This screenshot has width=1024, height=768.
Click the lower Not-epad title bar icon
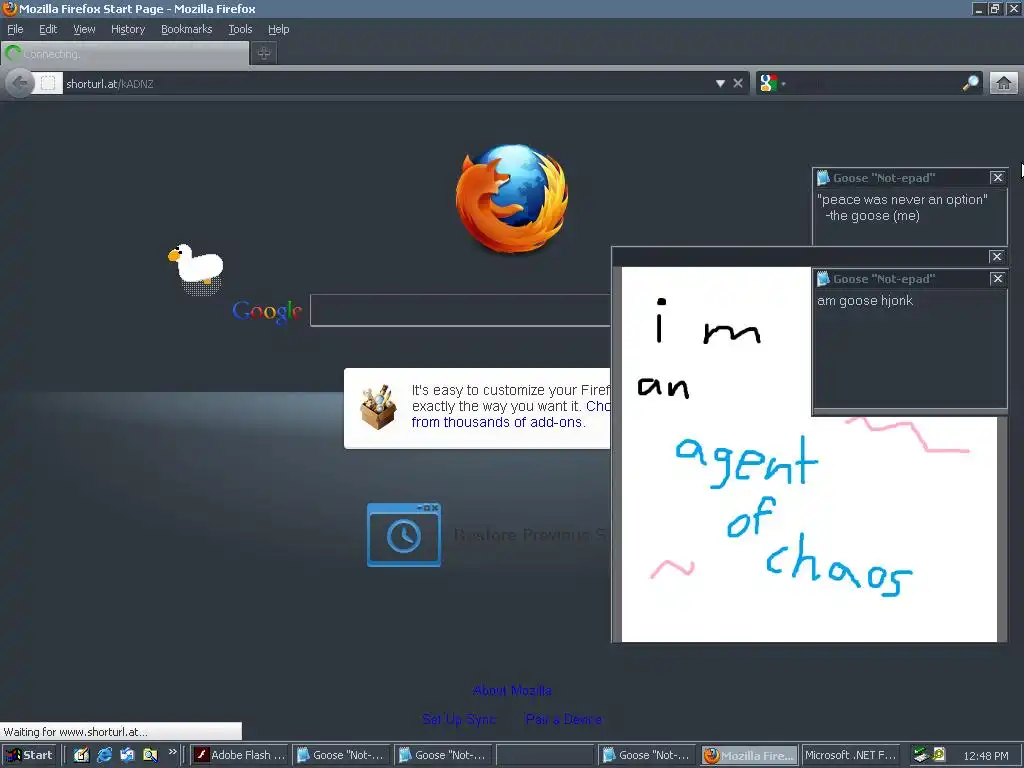823,279
